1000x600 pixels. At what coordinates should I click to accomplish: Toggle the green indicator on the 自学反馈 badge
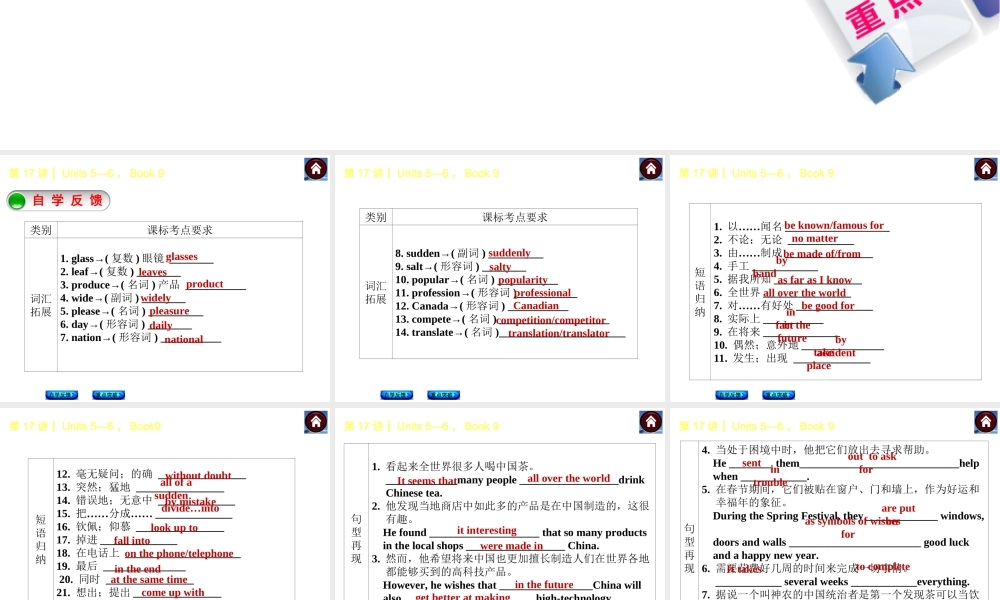pyautogui.click(x=17, y=200)
